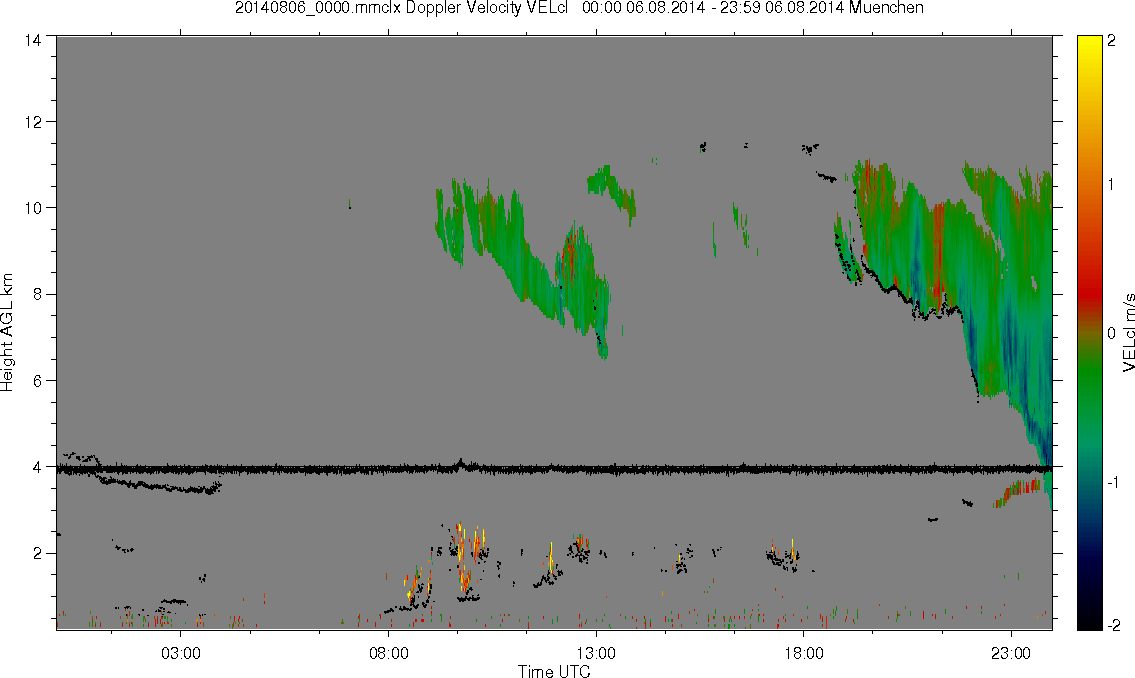
Task: Click the yellow top of the colorbar
Action: click(1089, 43)
